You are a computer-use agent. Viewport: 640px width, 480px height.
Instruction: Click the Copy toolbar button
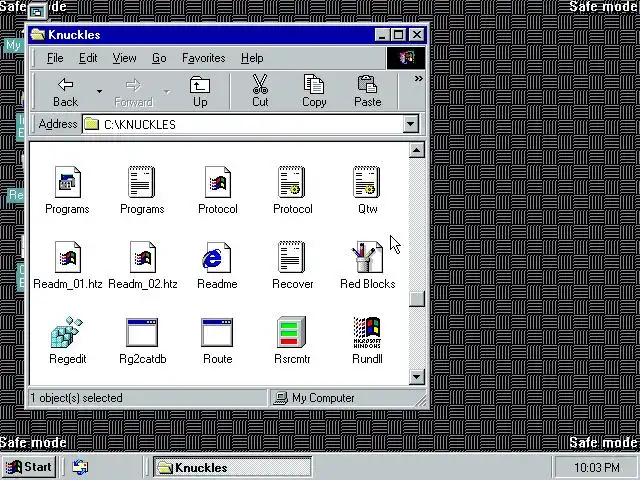coord(314,92)
